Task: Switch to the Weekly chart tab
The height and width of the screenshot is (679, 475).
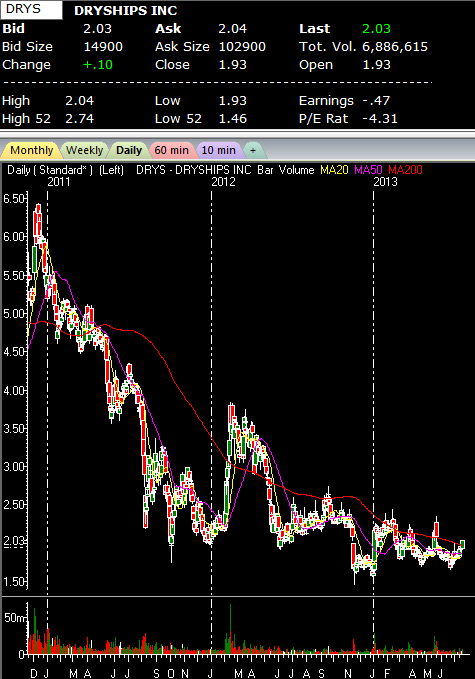Action: pyautogui.click(x=84, y=150)
